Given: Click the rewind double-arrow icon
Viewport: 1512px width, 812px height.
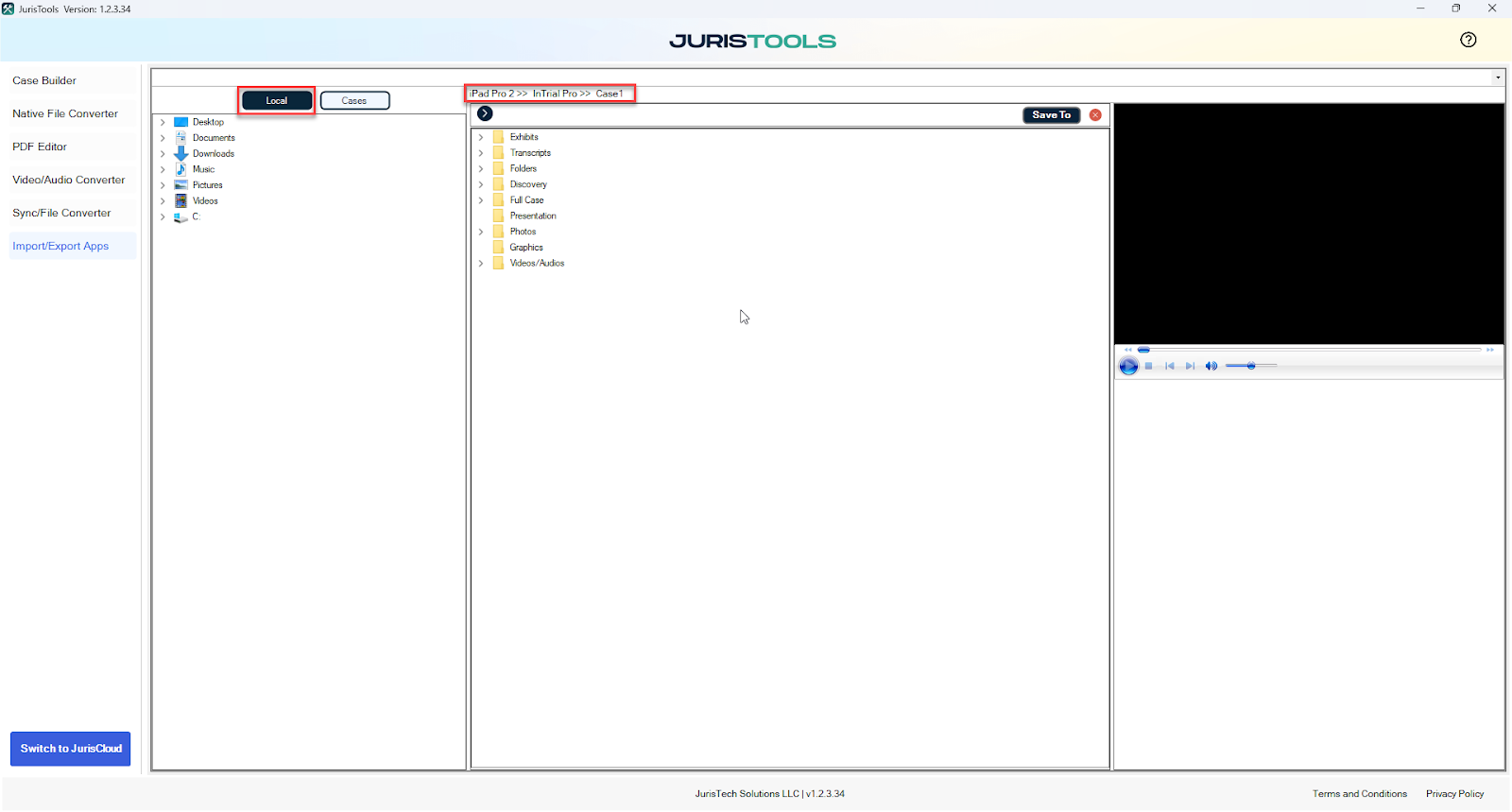Looking at the screenshot, I should [1127, 350].
